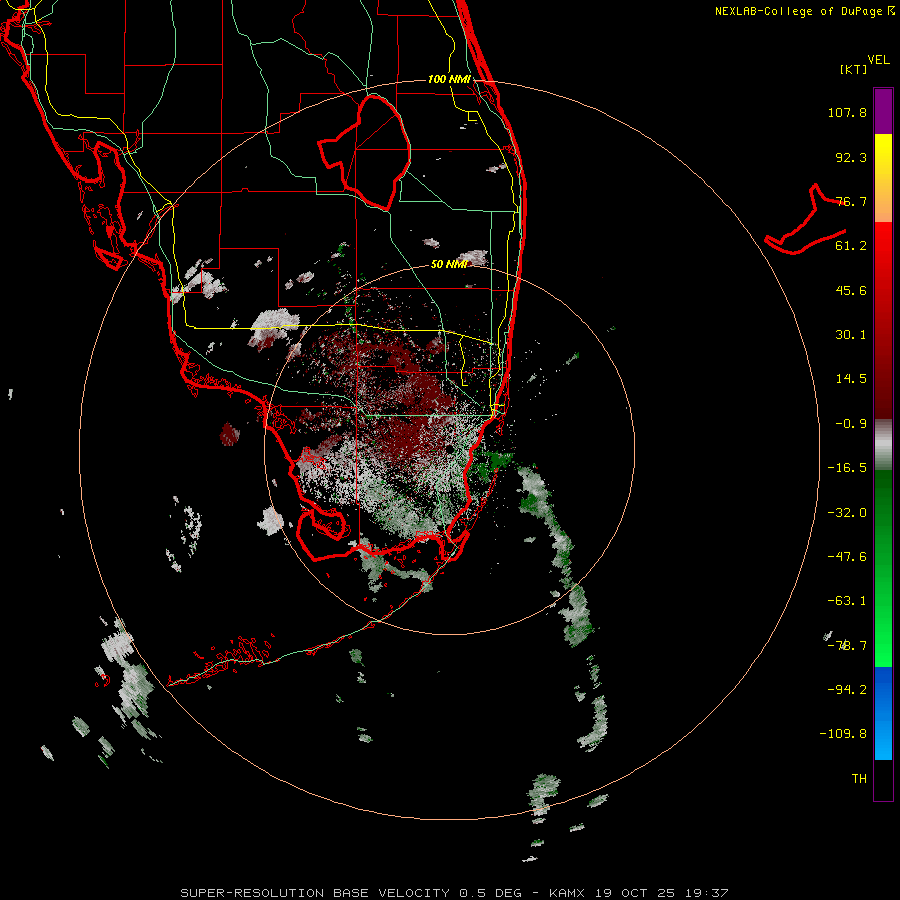Click the NEXLAB-College of DuPage label

[x=804, y=11]
